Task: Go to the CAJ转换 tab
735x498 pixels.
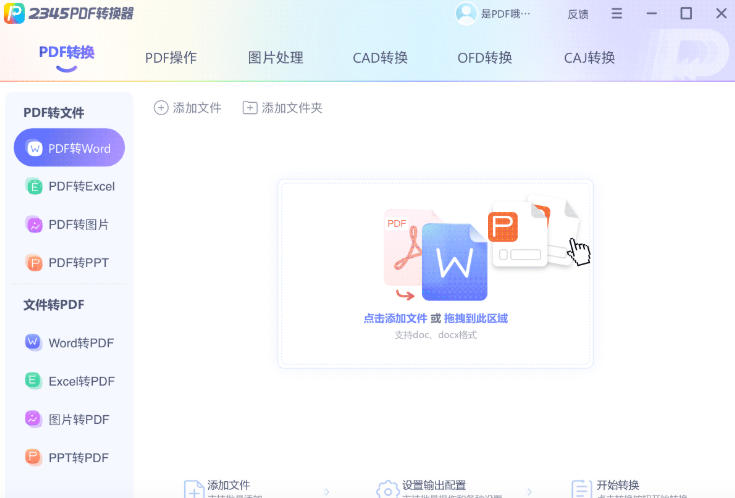Action: tap(589, 58)
